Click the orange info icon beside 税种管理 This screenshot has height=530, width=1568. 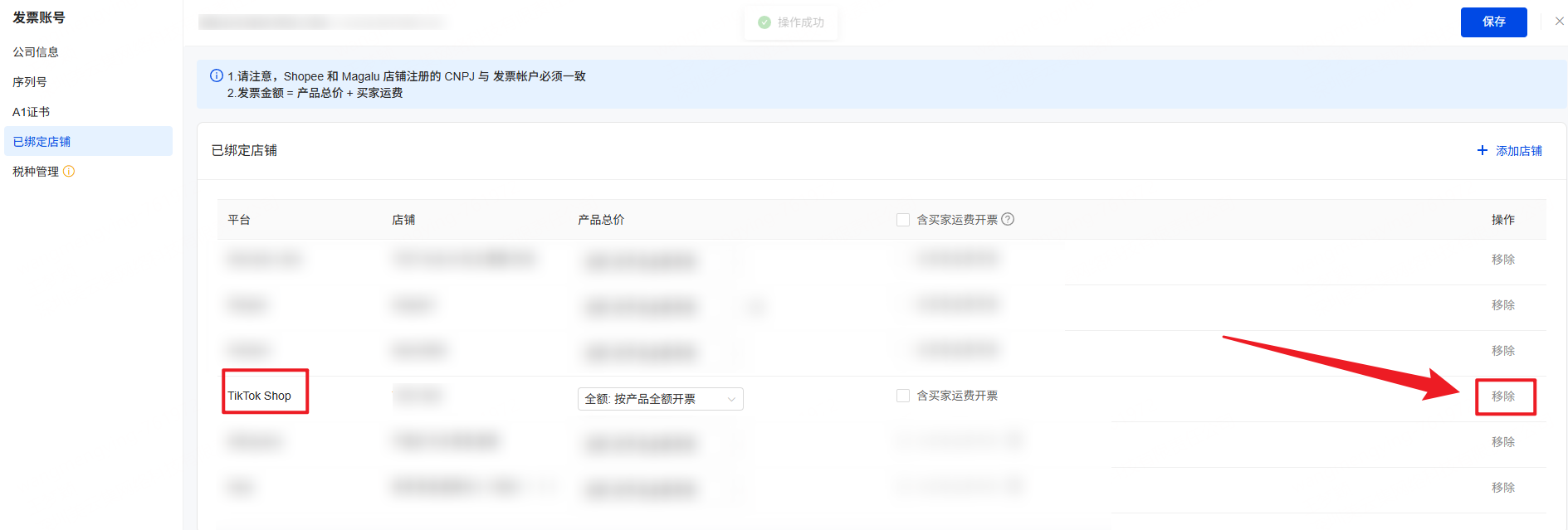69,172
